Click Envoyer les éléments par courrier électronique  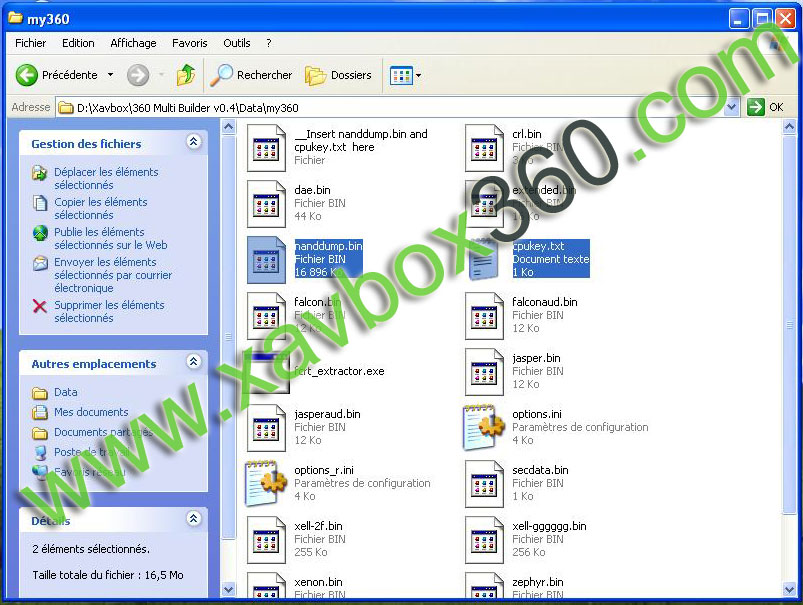[113, 275]
